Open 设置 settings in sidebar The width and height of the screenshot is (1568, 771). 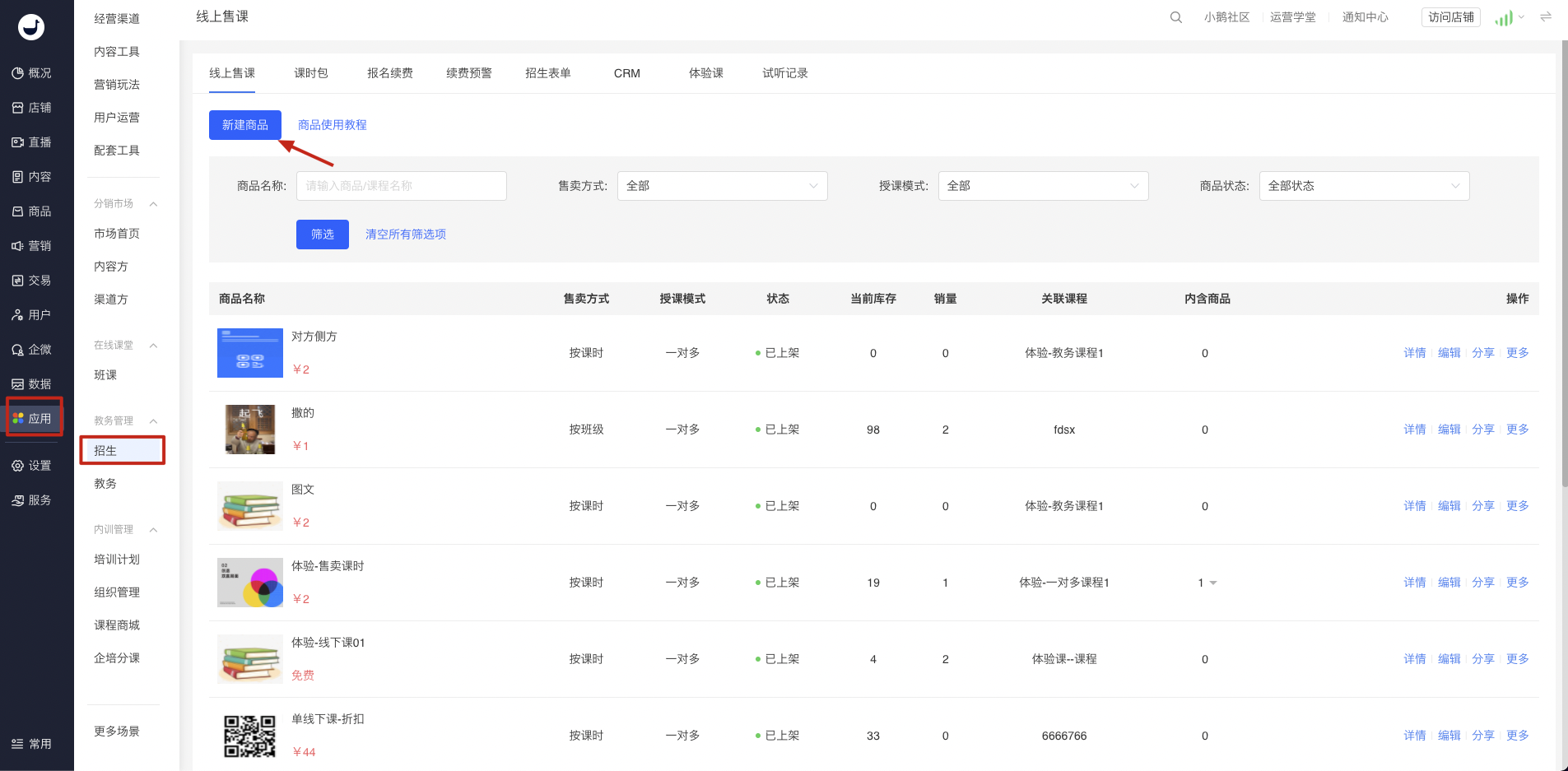31,466
